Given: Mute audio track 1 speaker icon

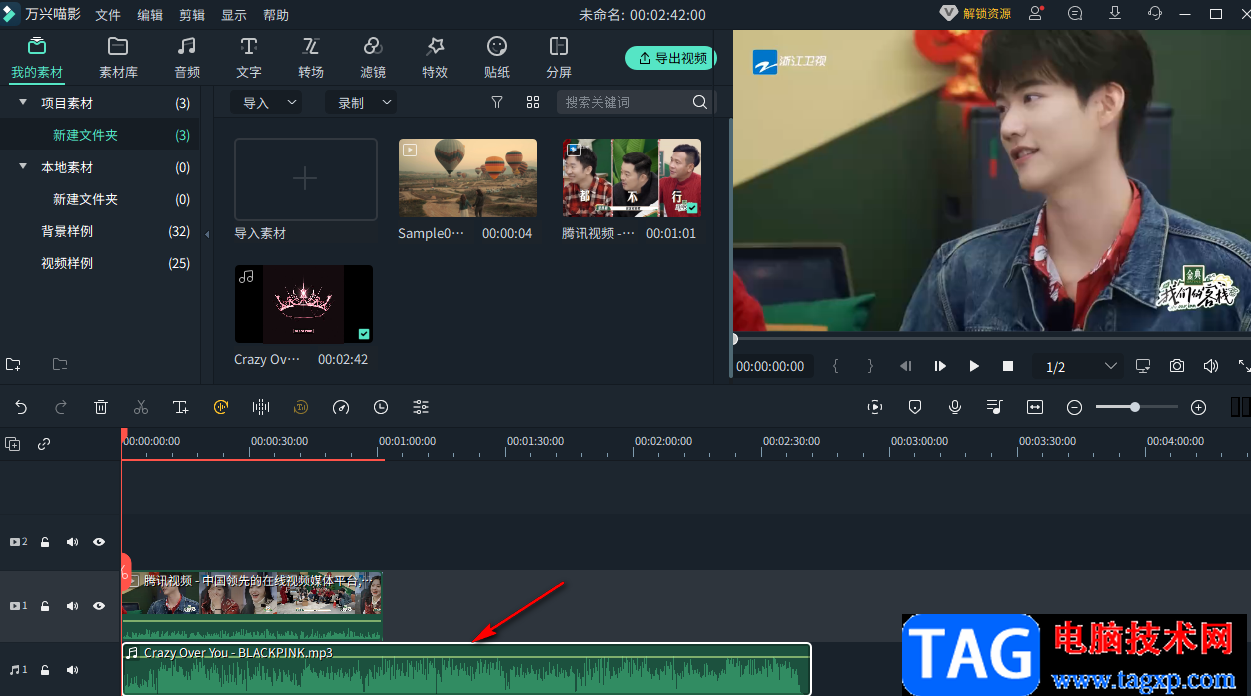Looking at the screenshot, I should pyautogui.click(x=72, y=670).
